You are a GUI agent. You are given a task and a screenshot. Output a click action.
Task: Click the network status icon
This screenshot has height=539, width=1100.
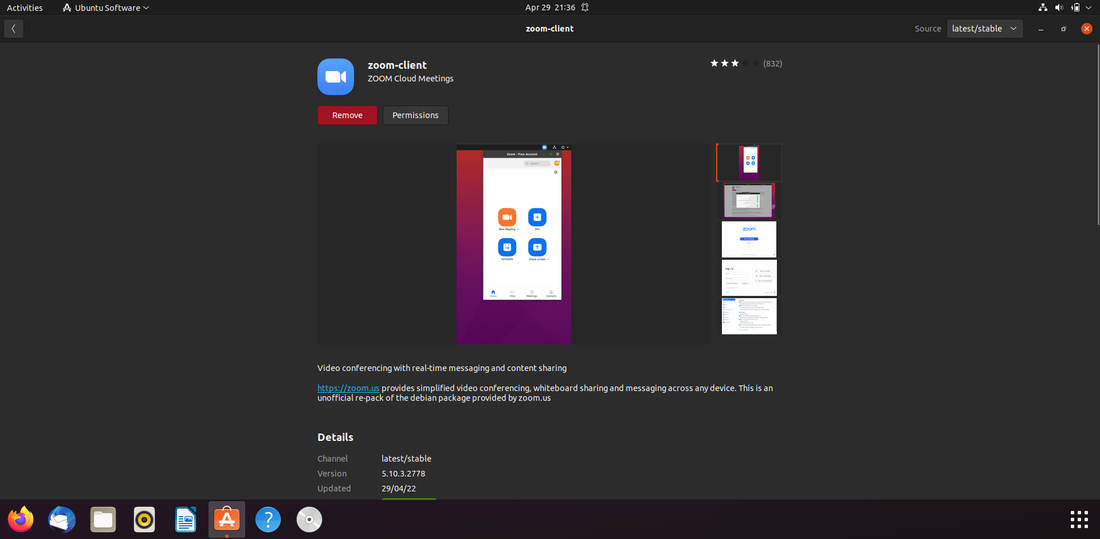click(x=1042, y=8)
